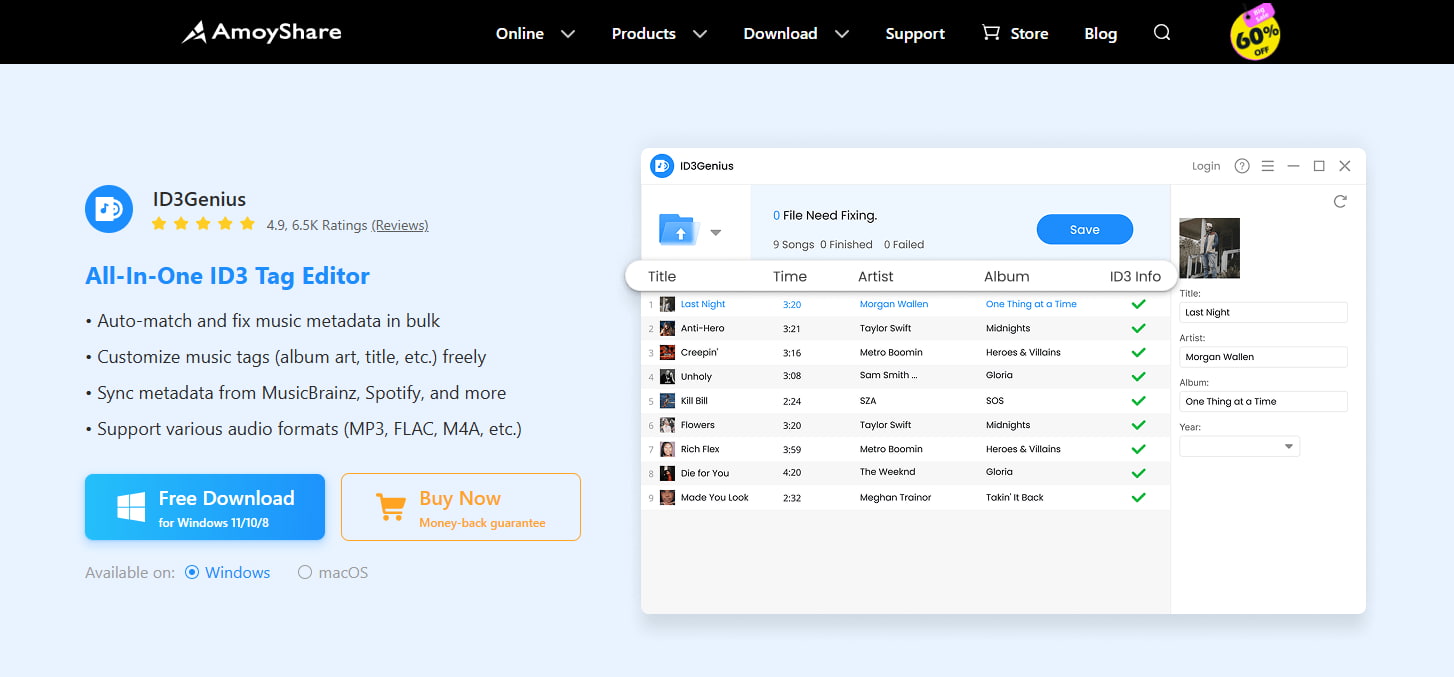Image resolution: width=1454 pixels, height=677 pixels.
Task: Click the green check for Made You Look
Action: click(1138, 497)
